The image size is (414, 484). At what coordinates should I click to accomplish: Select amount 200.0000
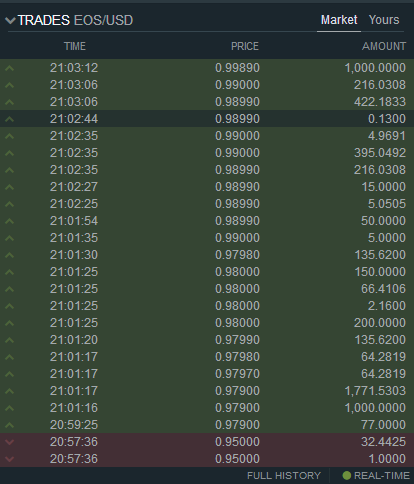click(380, 323)
